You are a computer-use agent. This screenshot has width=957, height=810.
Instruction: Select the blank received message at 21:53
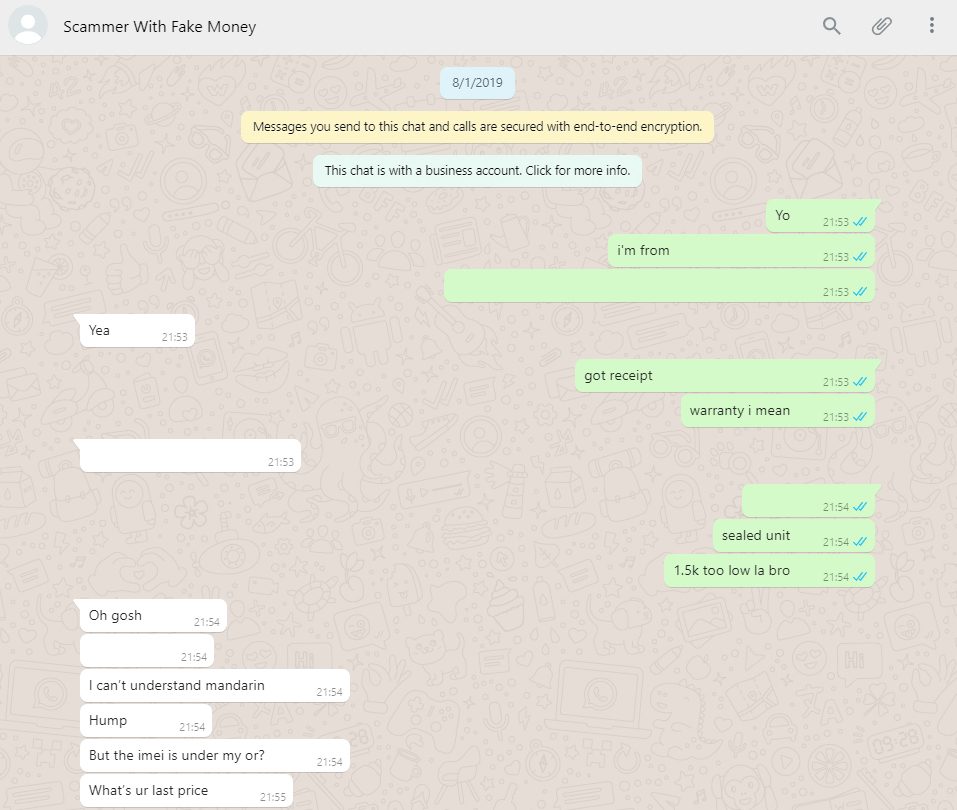pos(190,456)
